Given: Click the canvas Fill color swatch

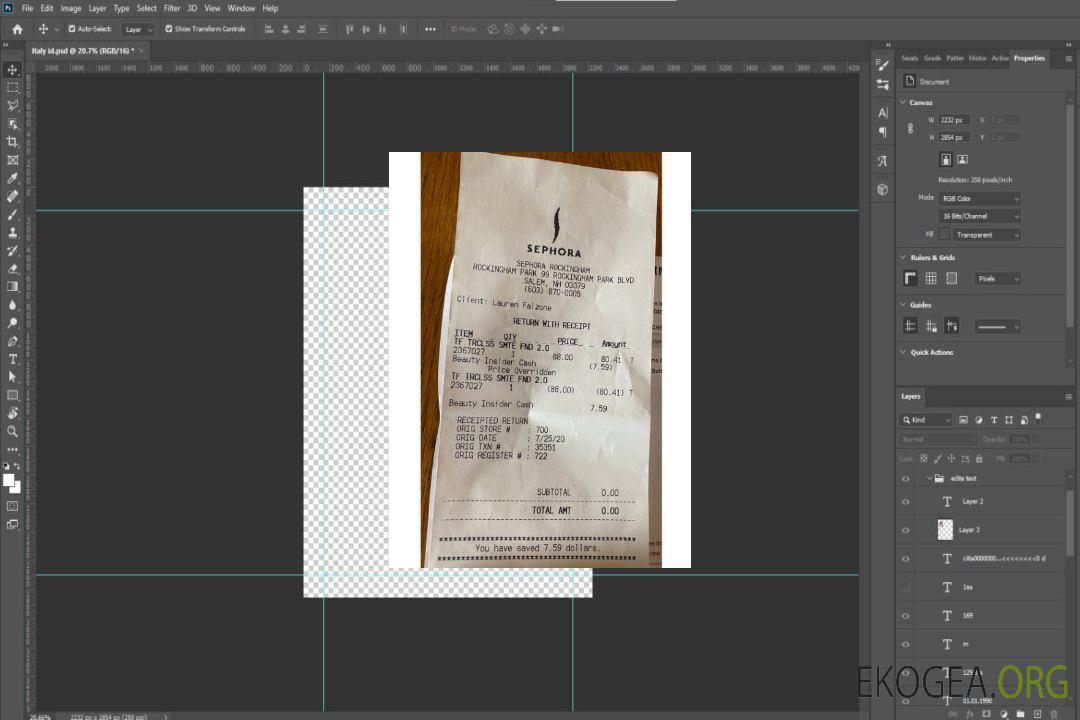Looking at the screenshot, I should click(944, 235).
